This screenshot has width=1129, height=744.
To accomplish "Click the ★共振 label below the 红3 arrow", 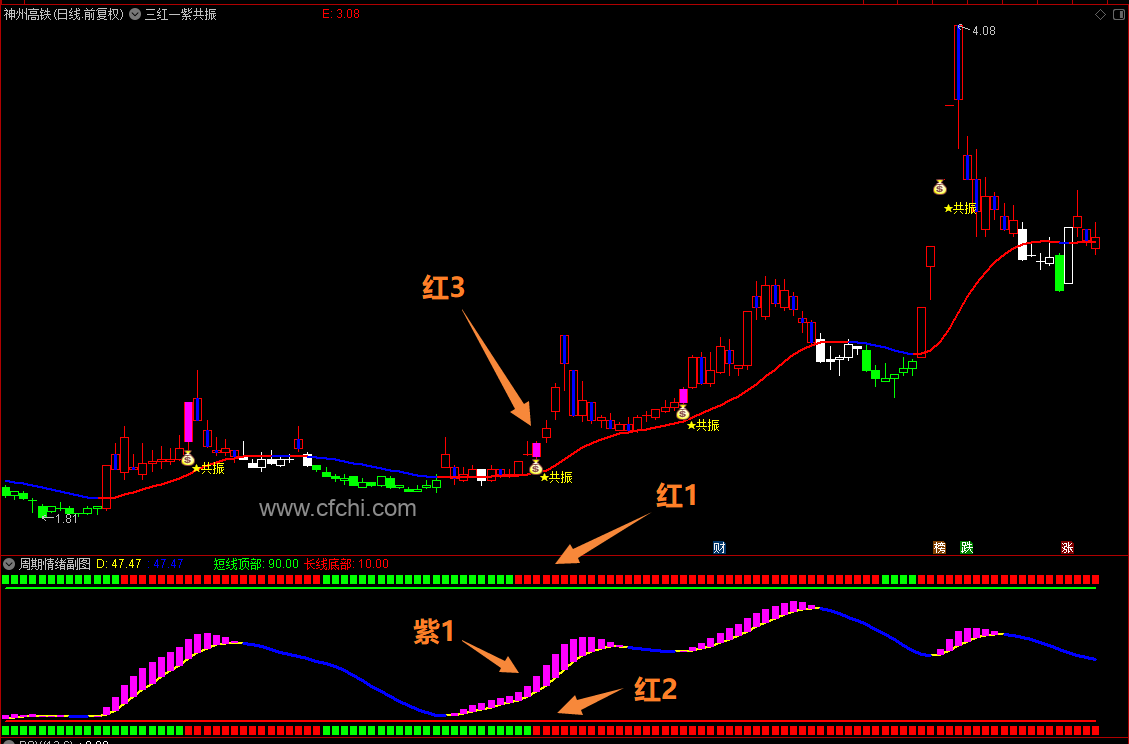I will click(x=556, y=477).
